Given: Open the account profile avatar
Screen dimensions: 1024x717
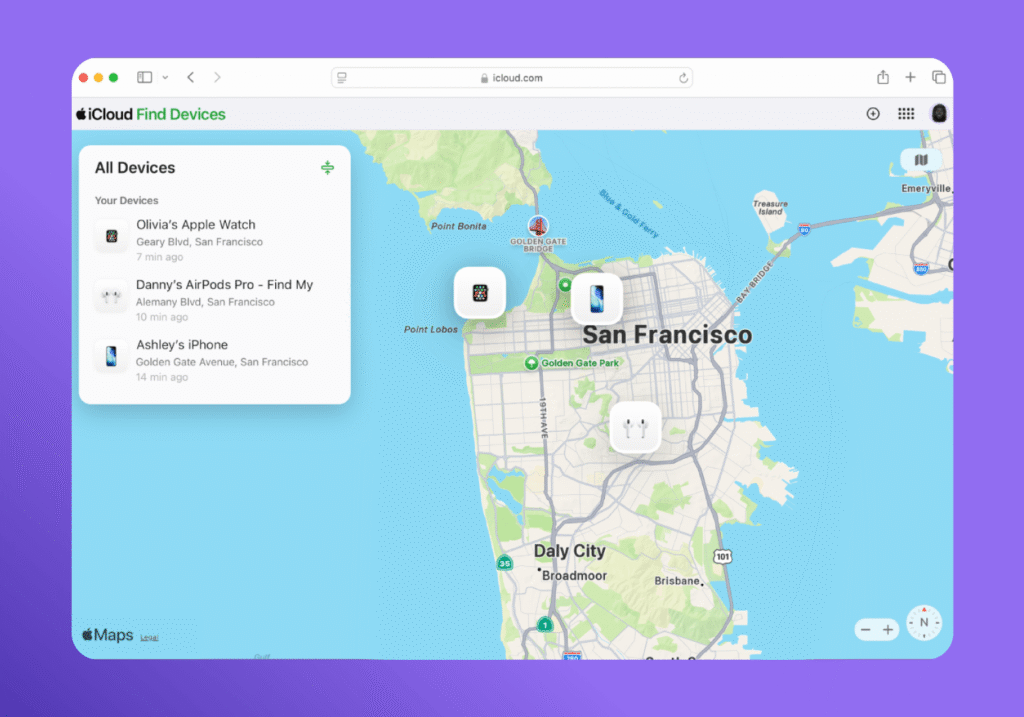Looking at the screenshot, I should tap(939, 114).
